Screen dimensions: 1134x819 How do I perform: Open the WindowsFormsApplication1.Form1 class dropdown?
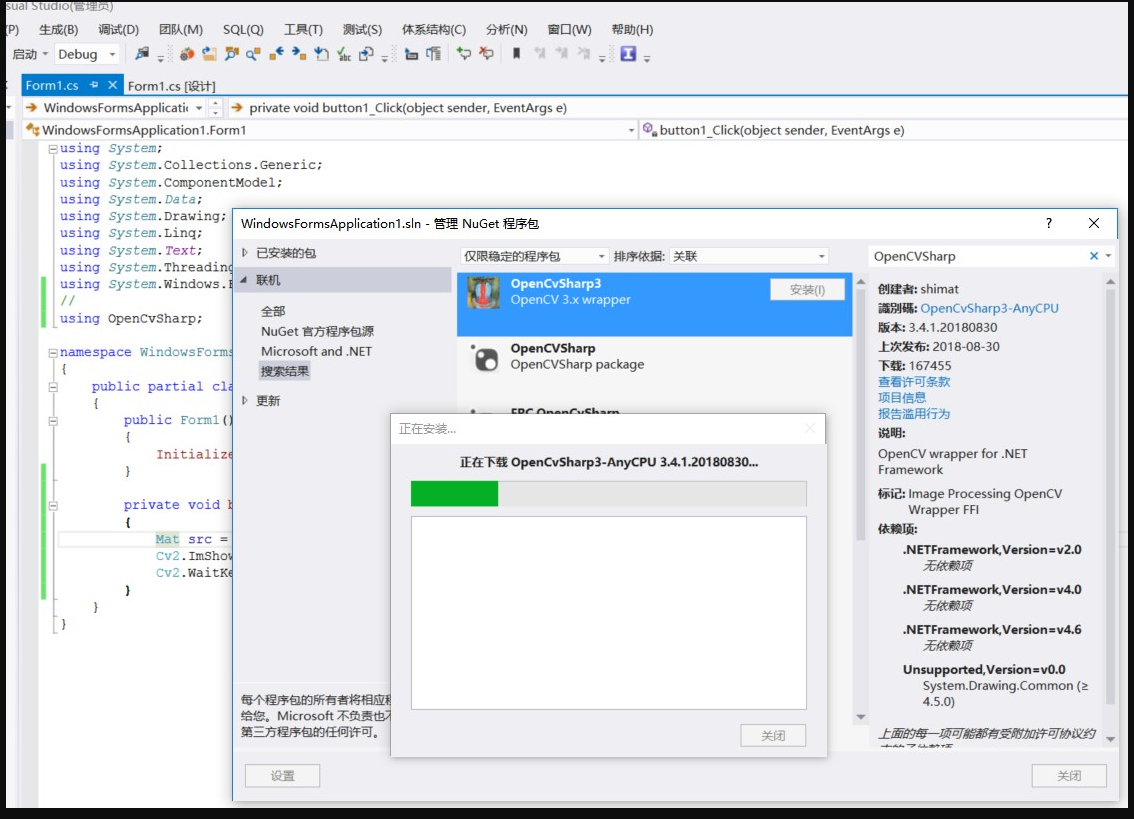tap(631, 130)
